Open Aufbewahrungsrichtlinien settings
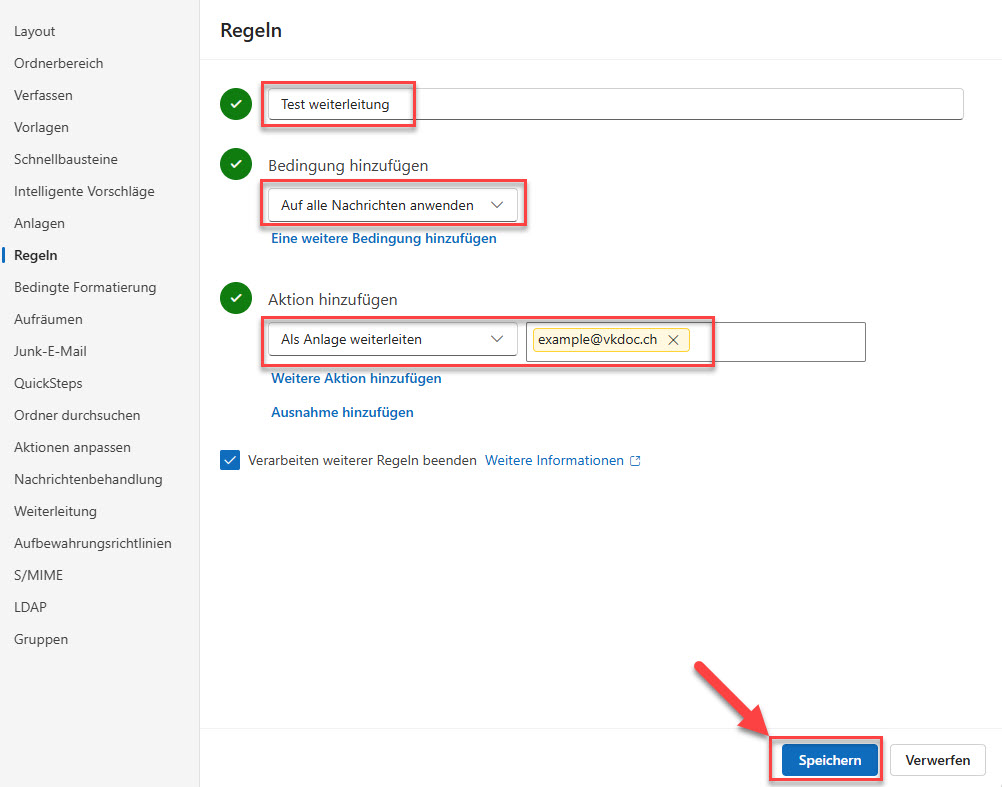 pos(93,543)
